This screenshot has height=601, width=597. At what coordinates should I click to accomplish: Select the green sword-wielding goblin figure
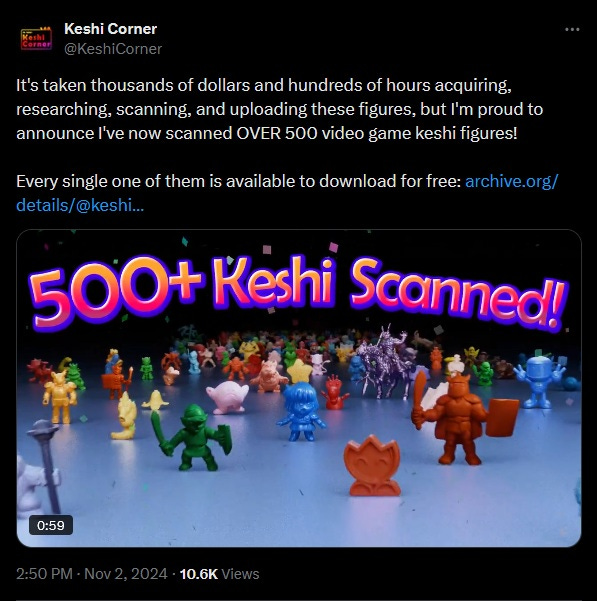point(192,437)
